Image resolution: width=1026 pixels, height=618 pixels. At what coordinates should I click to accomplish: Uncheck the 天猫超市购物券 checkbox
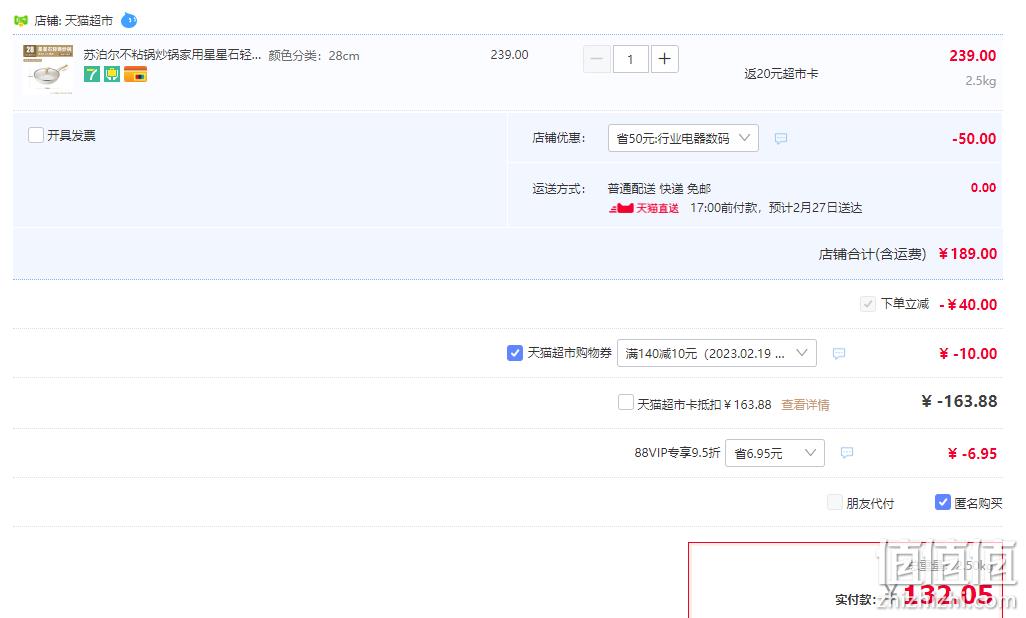tap(515, 353)
